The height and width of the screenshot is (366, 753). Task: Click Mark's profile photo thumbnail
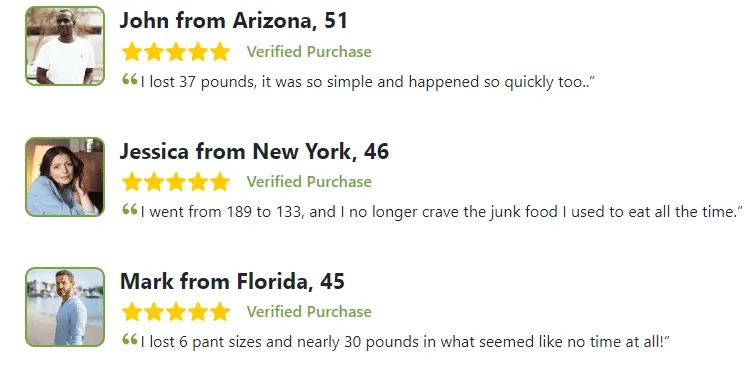pyautogui.click(x=65, y=307)
